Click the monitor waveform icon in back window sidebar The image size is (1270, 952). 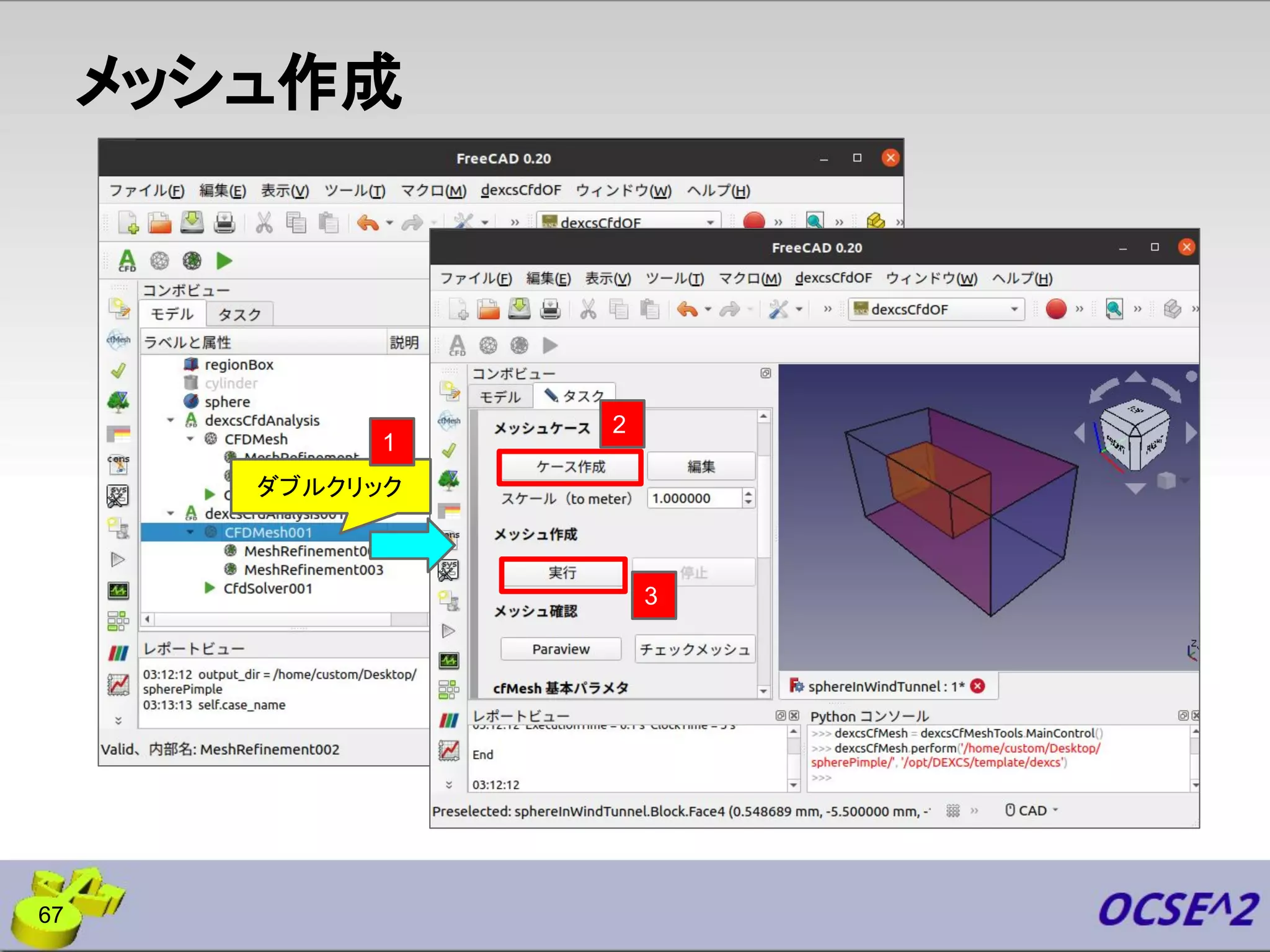coord(118,590)
